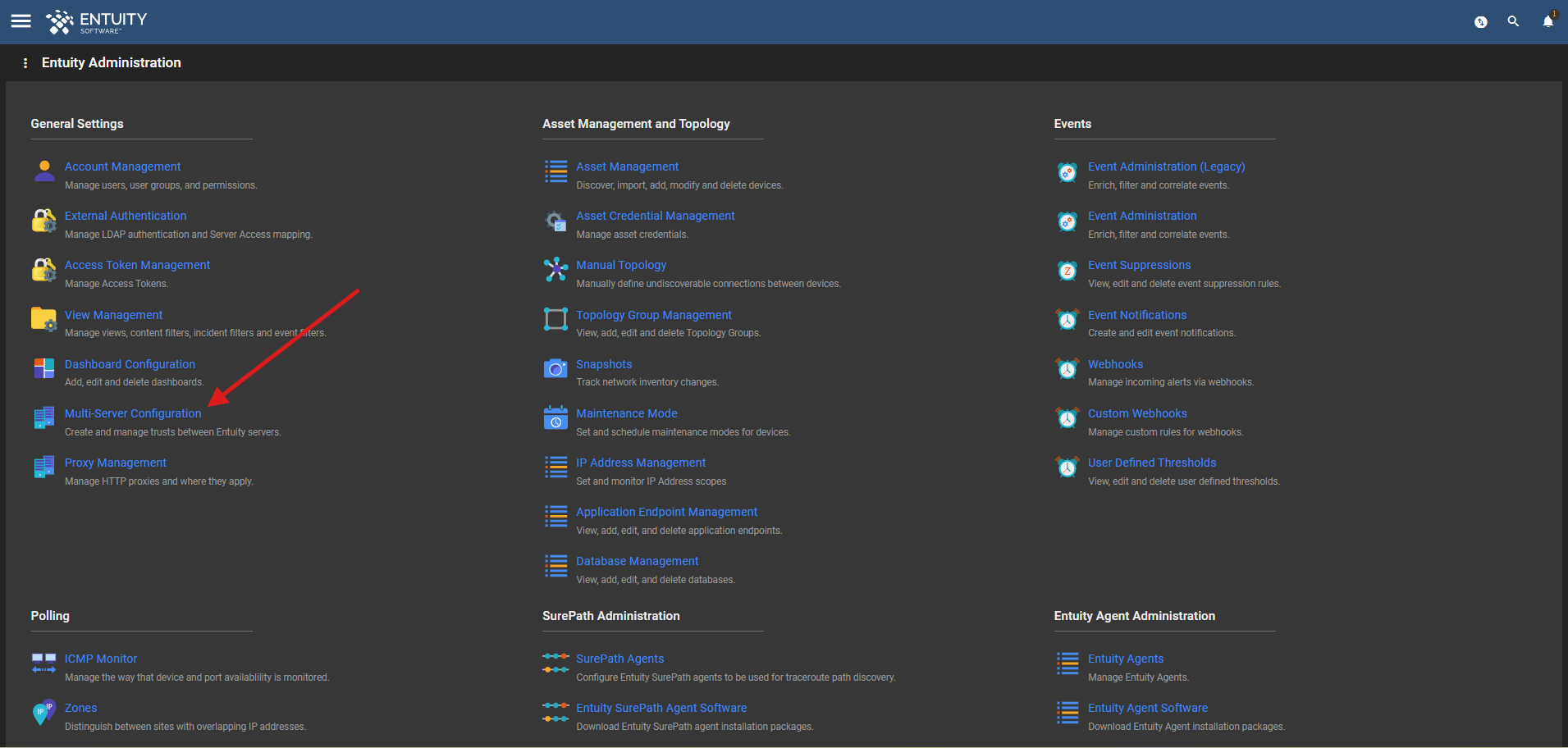This screenshot has height=748, width=1568.
Task: Open the Custom Webhooks link
Action: tap(1137, 413)
